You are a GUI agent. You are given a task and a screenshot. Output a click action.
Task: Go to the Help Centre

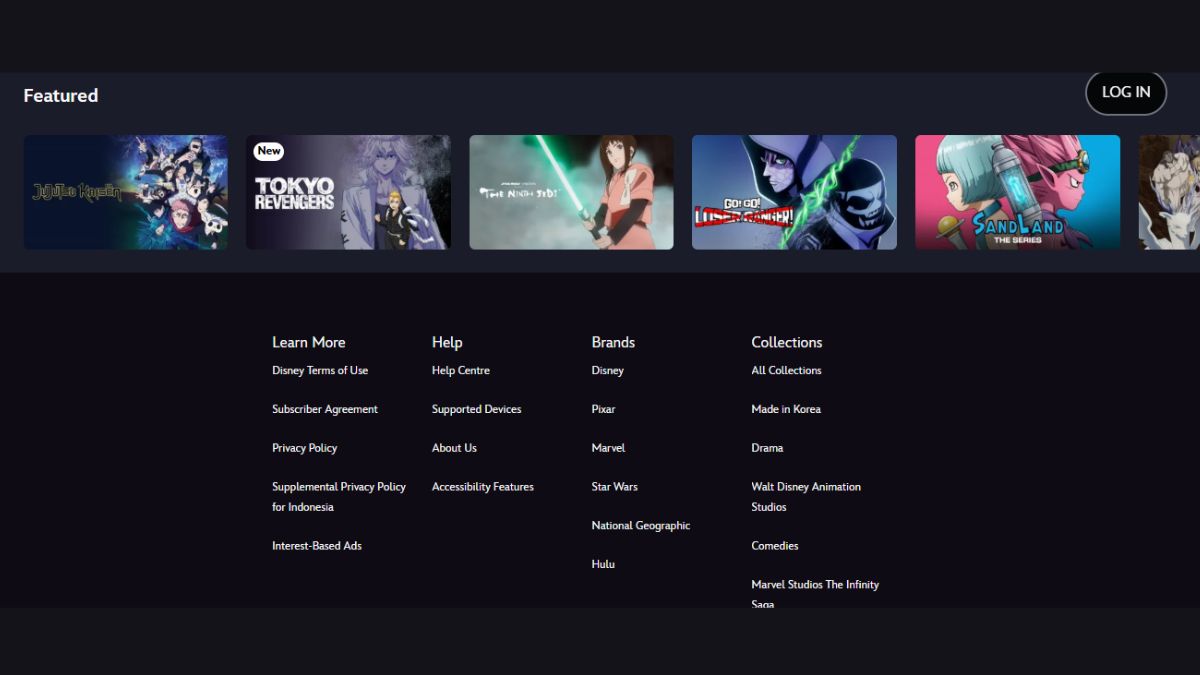(x=461, y=371)
